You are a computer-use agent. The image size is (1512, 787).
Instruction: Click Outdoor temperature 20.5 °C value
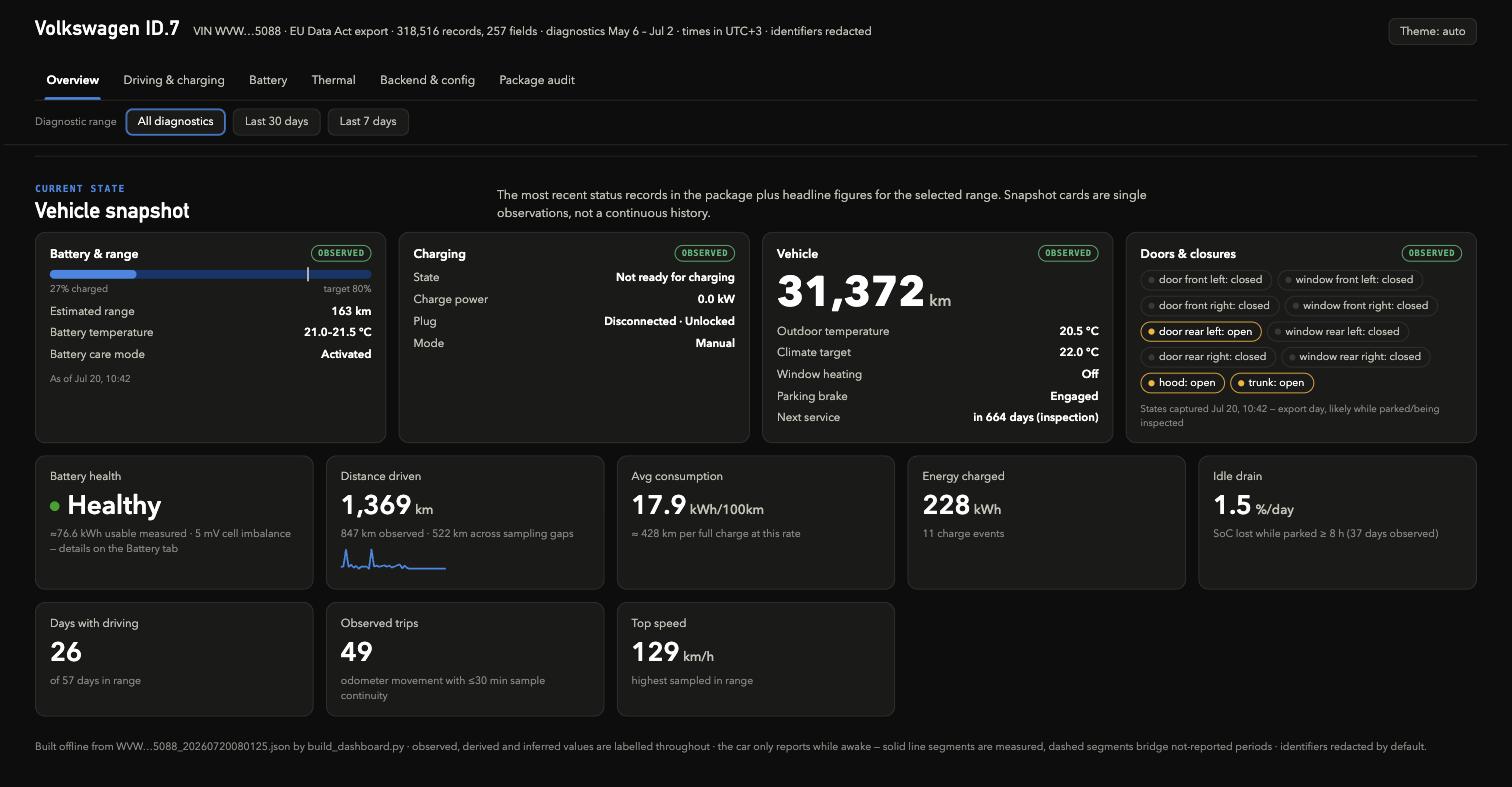point(1079,331)
